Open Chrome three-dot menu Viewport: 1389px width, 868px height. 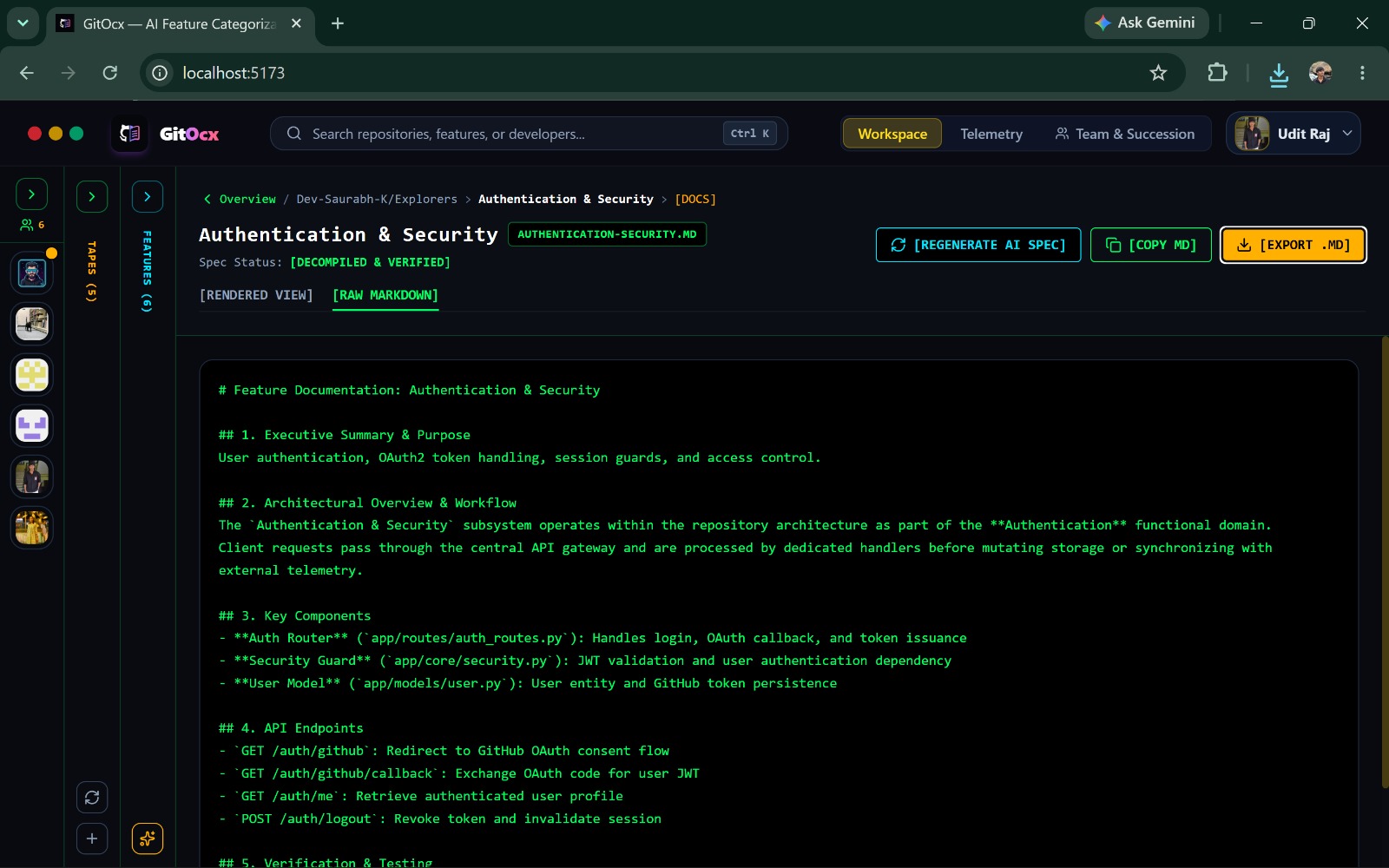pos(1362,73)
